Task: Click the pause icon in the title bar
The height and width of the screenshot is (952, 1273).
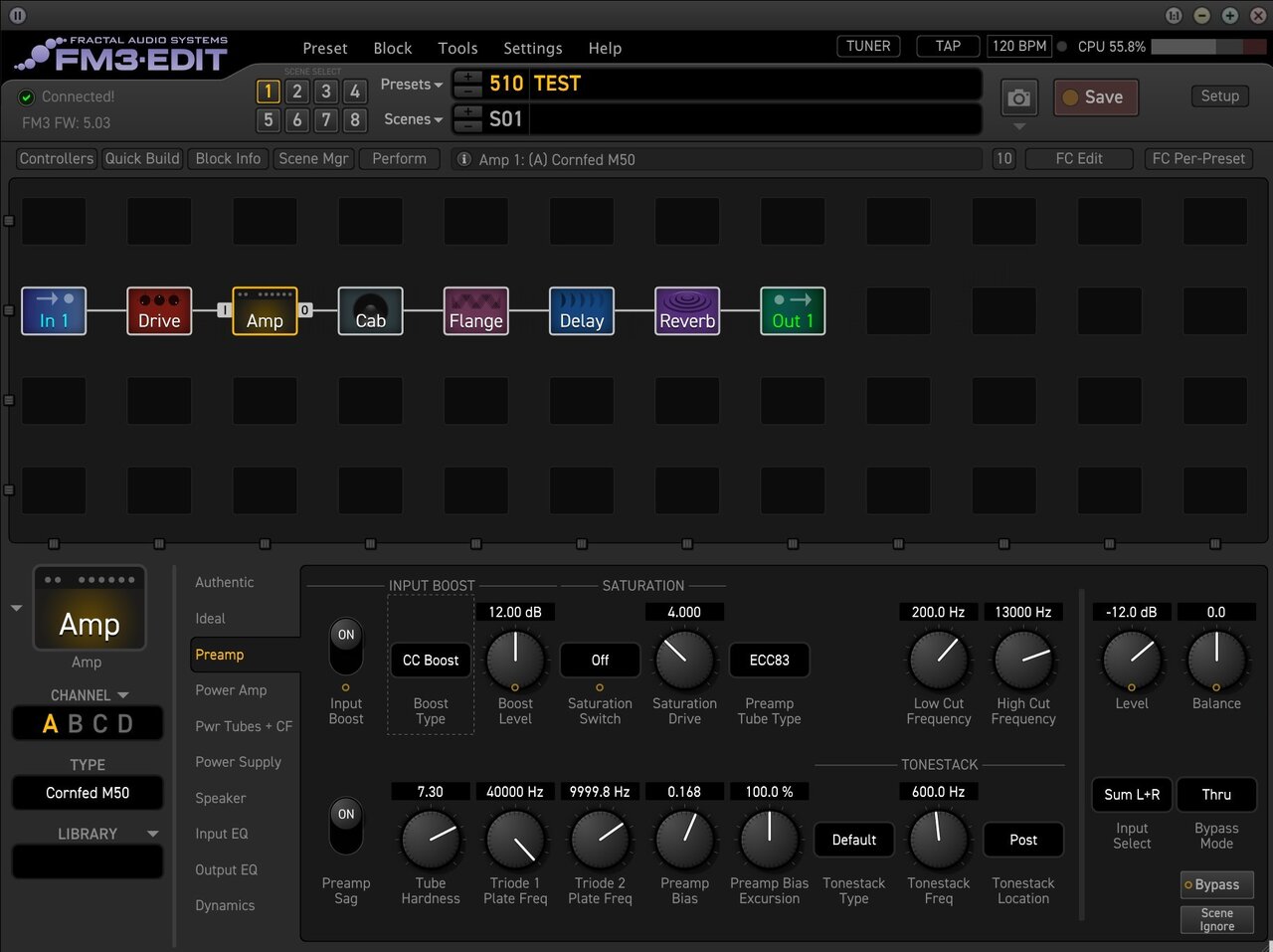Action: click(18, 15)
